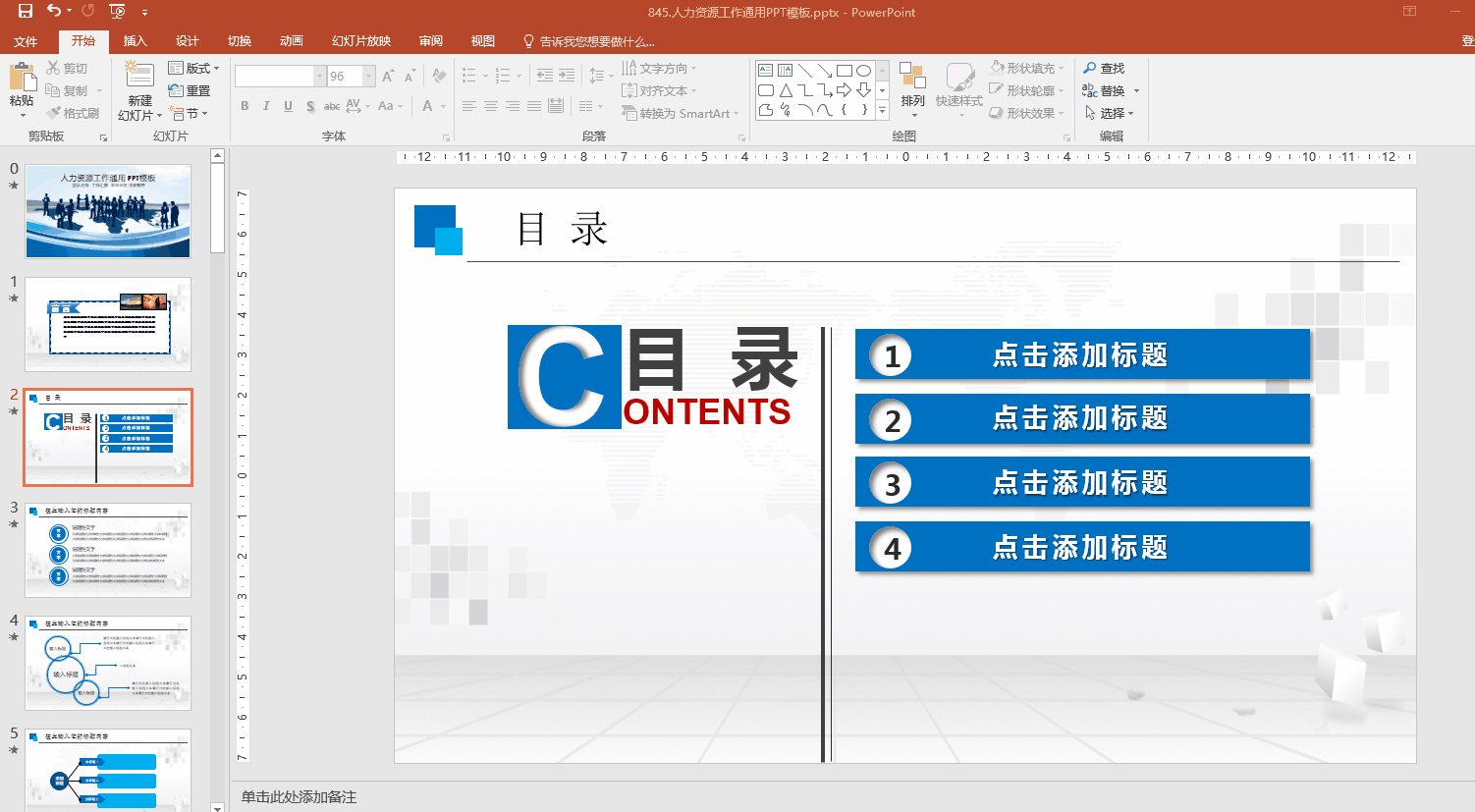
Task: Start slideshow from beginning icon in title bar
Action: (x=117, y=12)
